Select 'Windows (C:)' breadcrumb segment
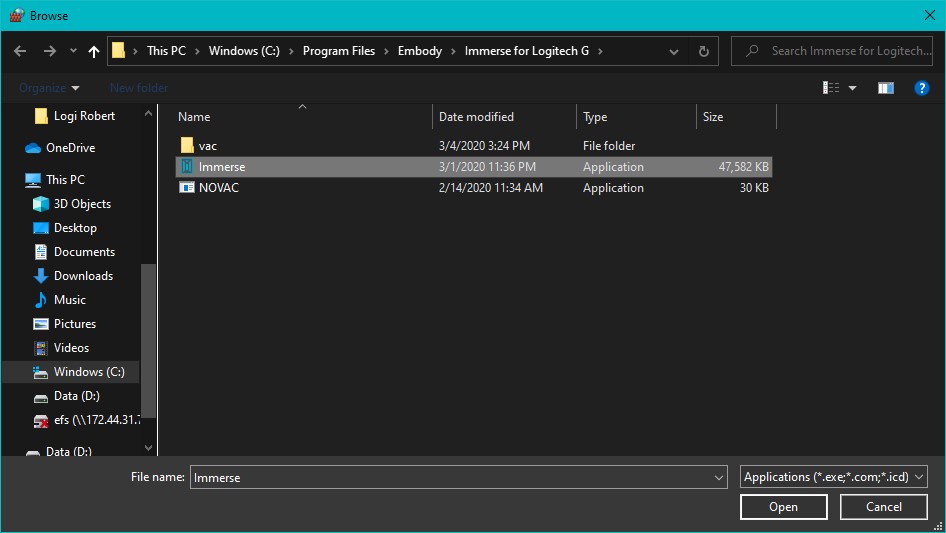 coord(244,51)
